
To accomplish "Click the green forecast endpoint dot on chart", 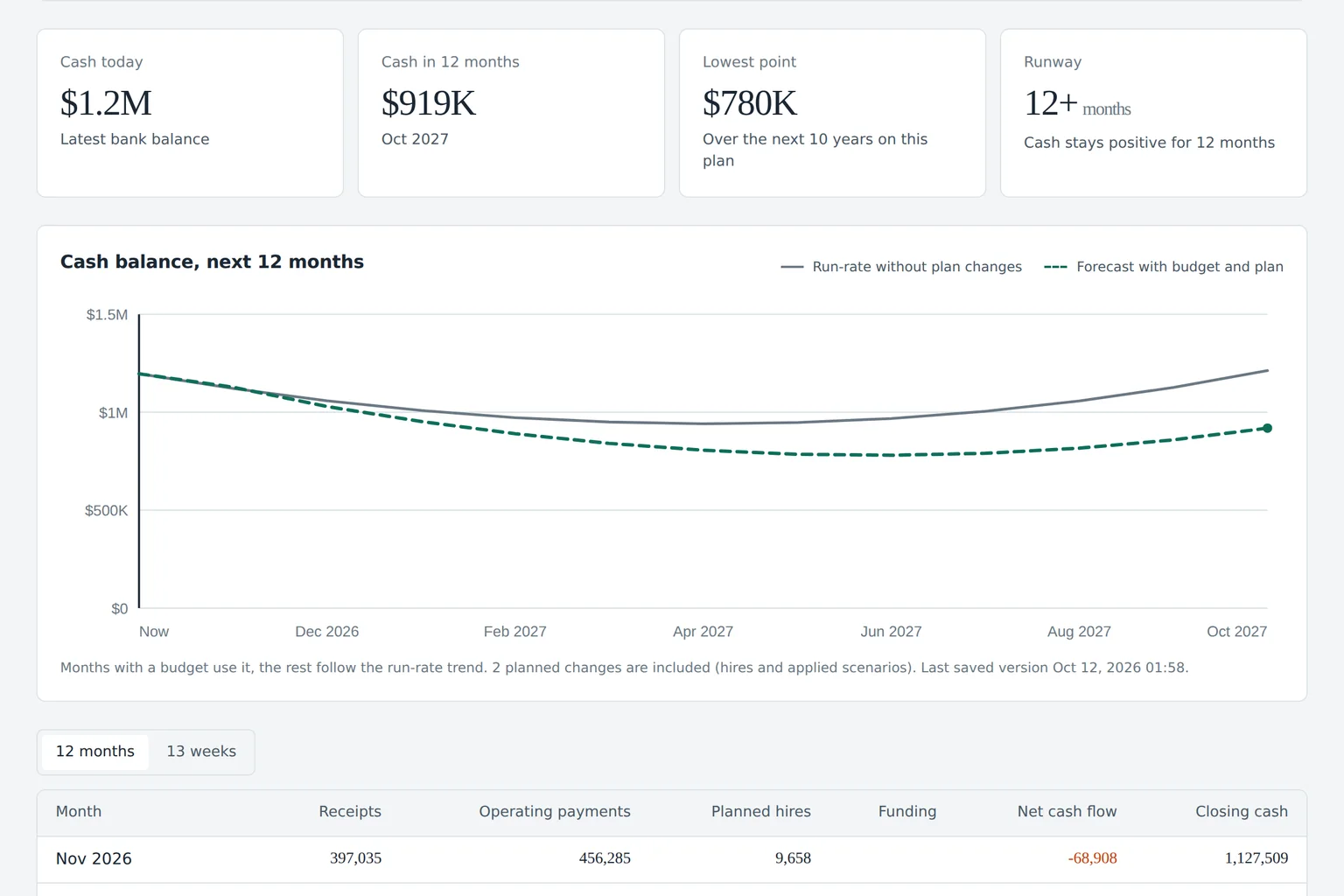I will (x=1267, y=428).
